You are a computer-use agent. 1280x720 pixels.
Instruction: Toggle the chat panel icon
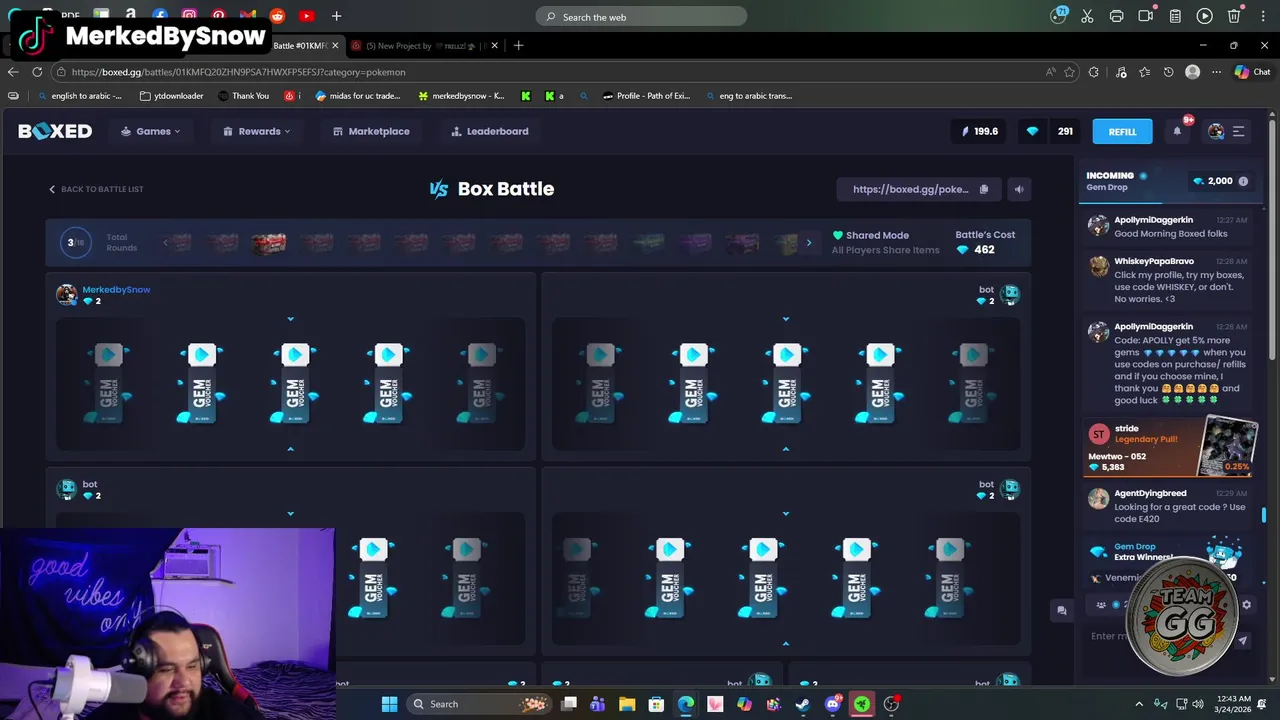pos(1062,611)
